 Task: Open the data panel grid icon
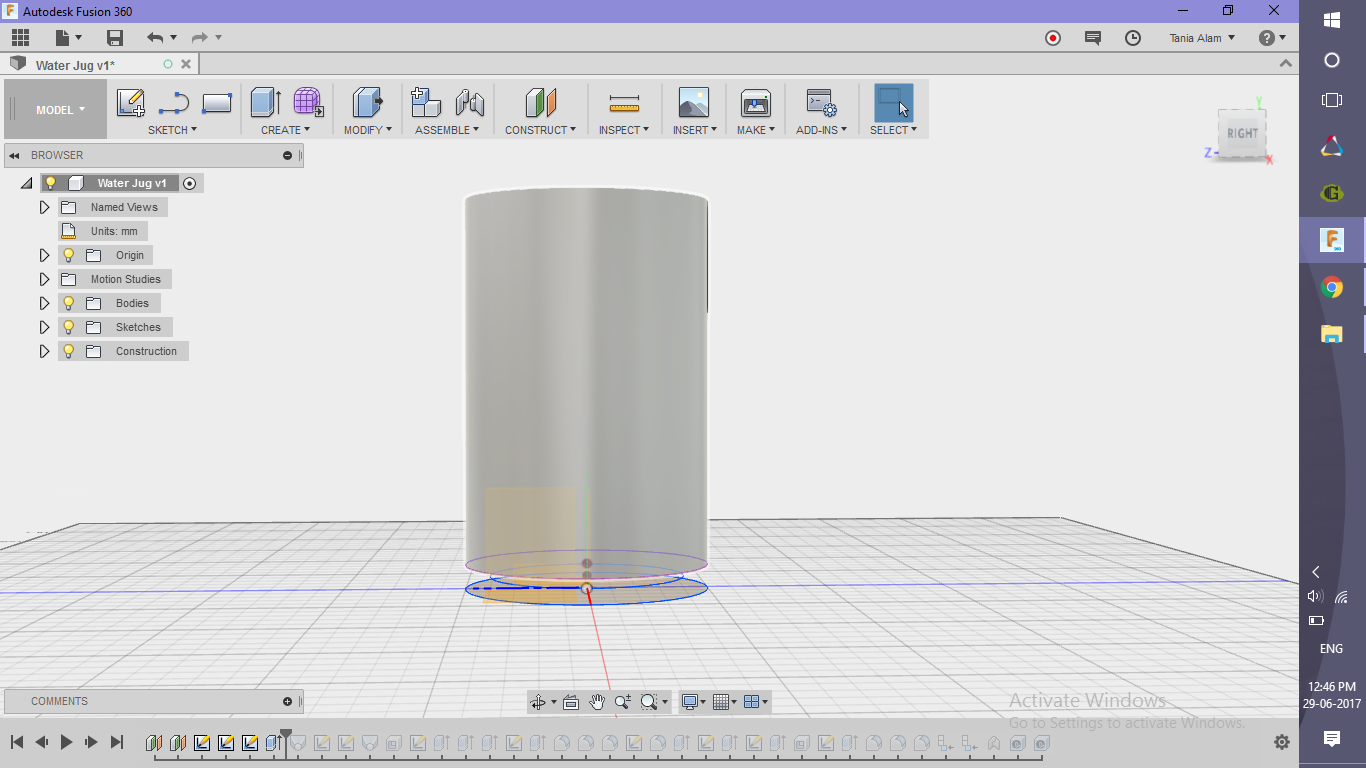21,38
